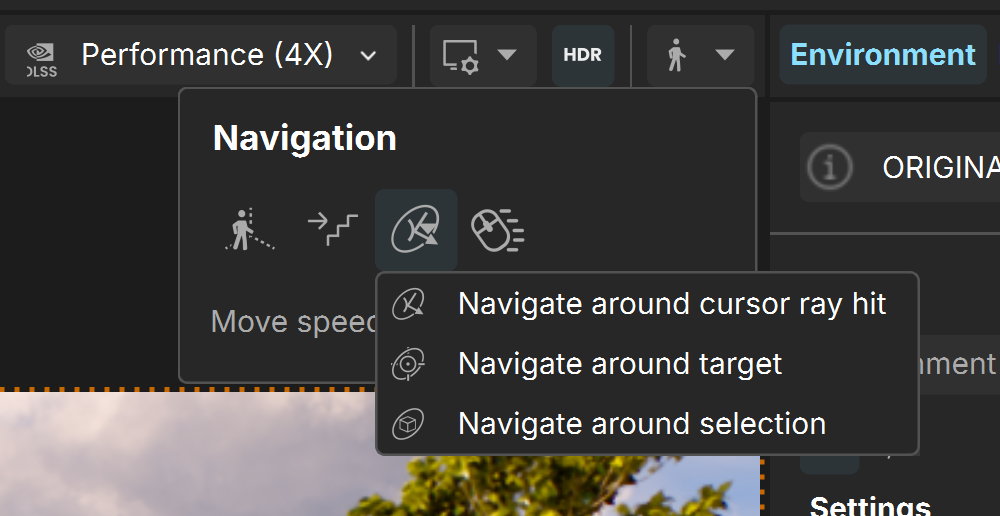Click the Navigation panel heading

click(305, 138)
